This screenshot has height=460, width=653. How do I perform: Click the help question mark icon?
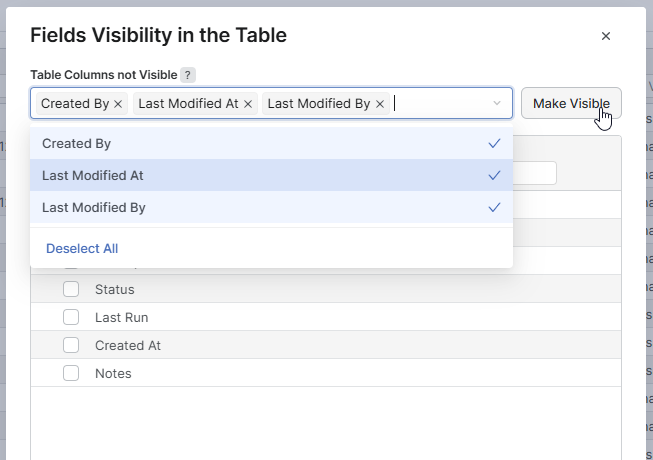188,75
